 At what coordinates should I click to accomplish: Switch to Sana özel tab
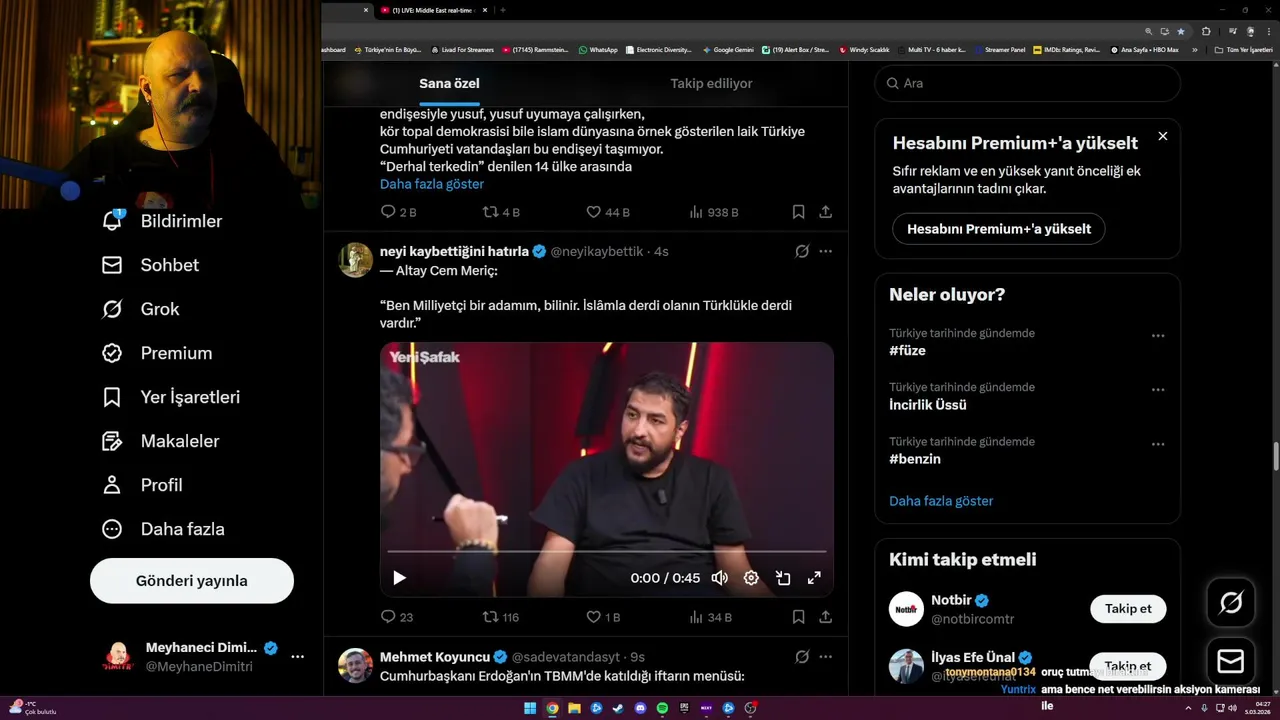(449, 83)
